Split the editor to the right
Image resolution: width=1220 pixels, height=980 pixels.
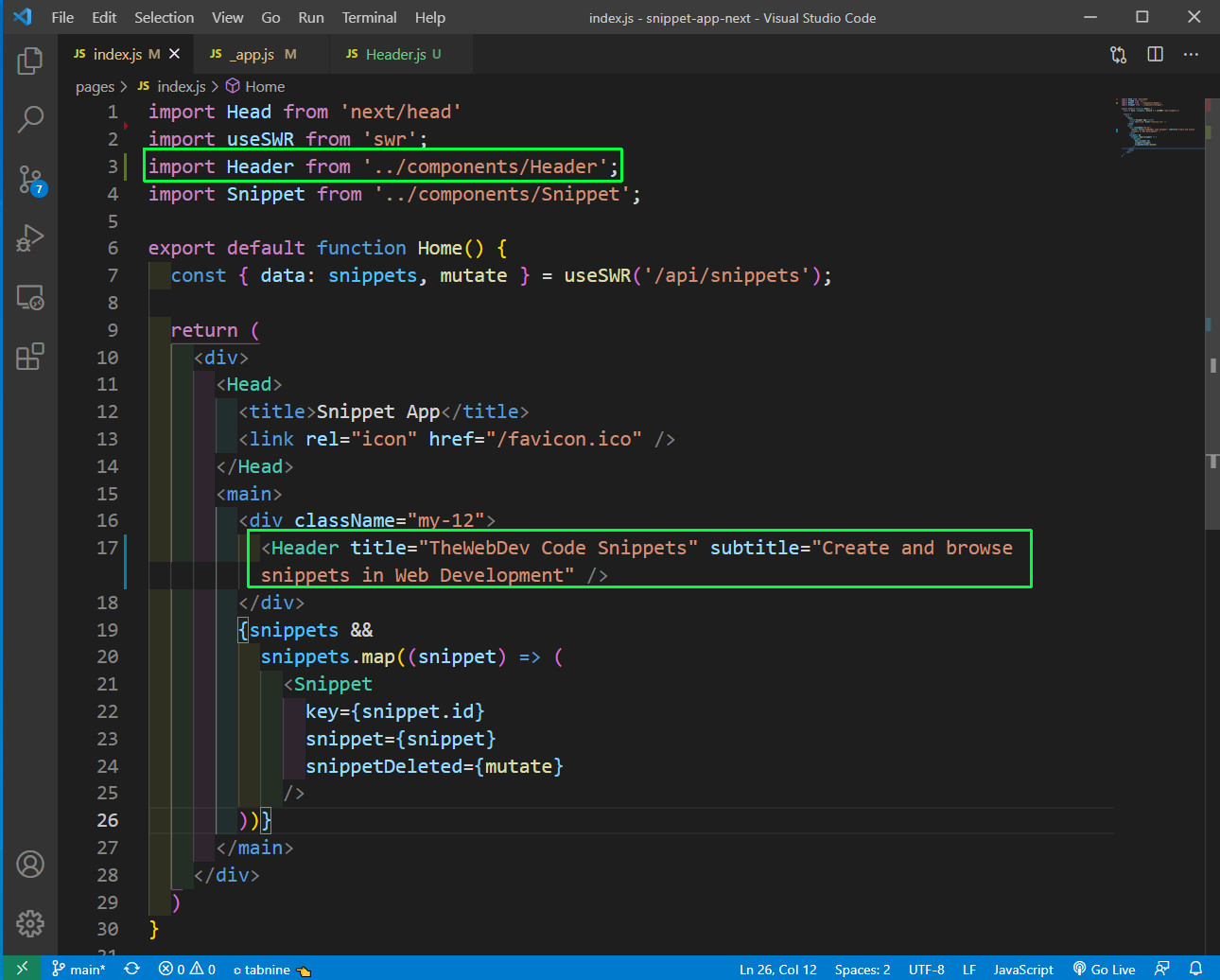[1155, 54]
